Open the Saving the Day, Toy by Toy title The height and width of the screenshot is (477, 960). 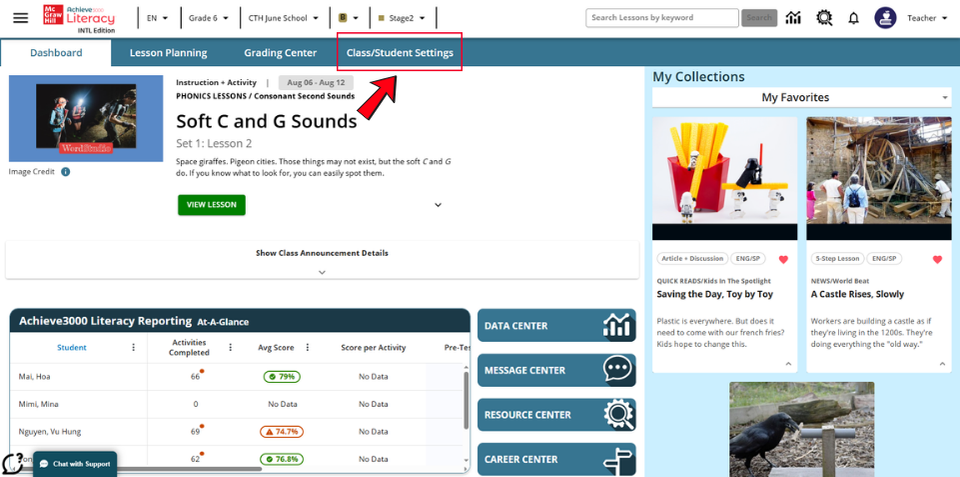714,294
